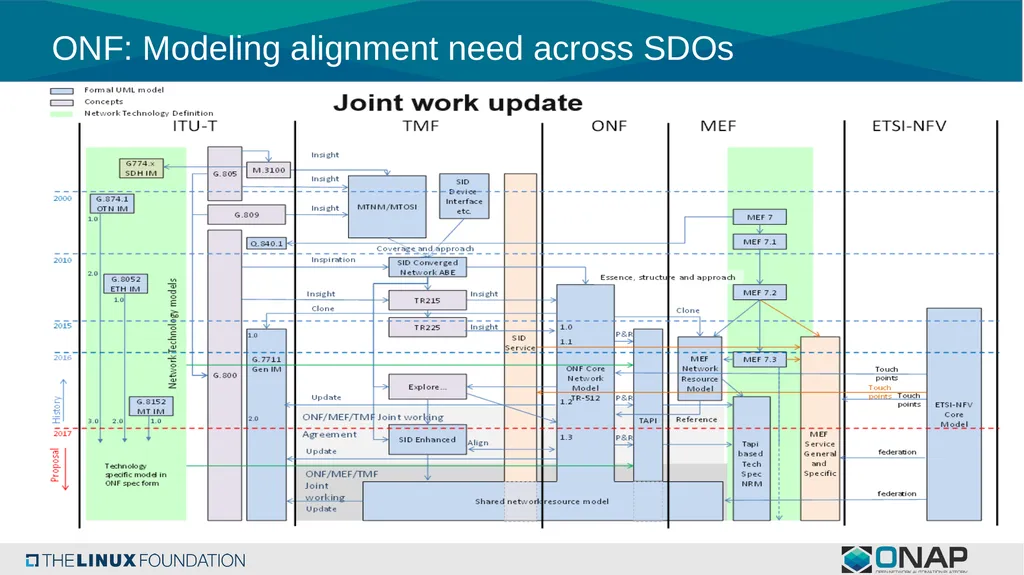Click the red Proposal arrow label
This screenshot has height=575, width=1024.
56,465
